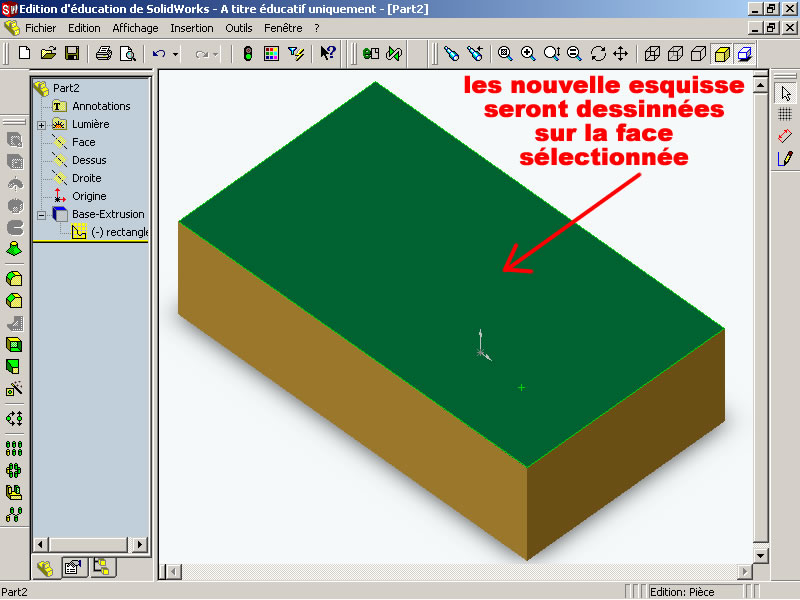Select the Face plane in tree
This screenshot has height=600, width=800.
(84, 142)
